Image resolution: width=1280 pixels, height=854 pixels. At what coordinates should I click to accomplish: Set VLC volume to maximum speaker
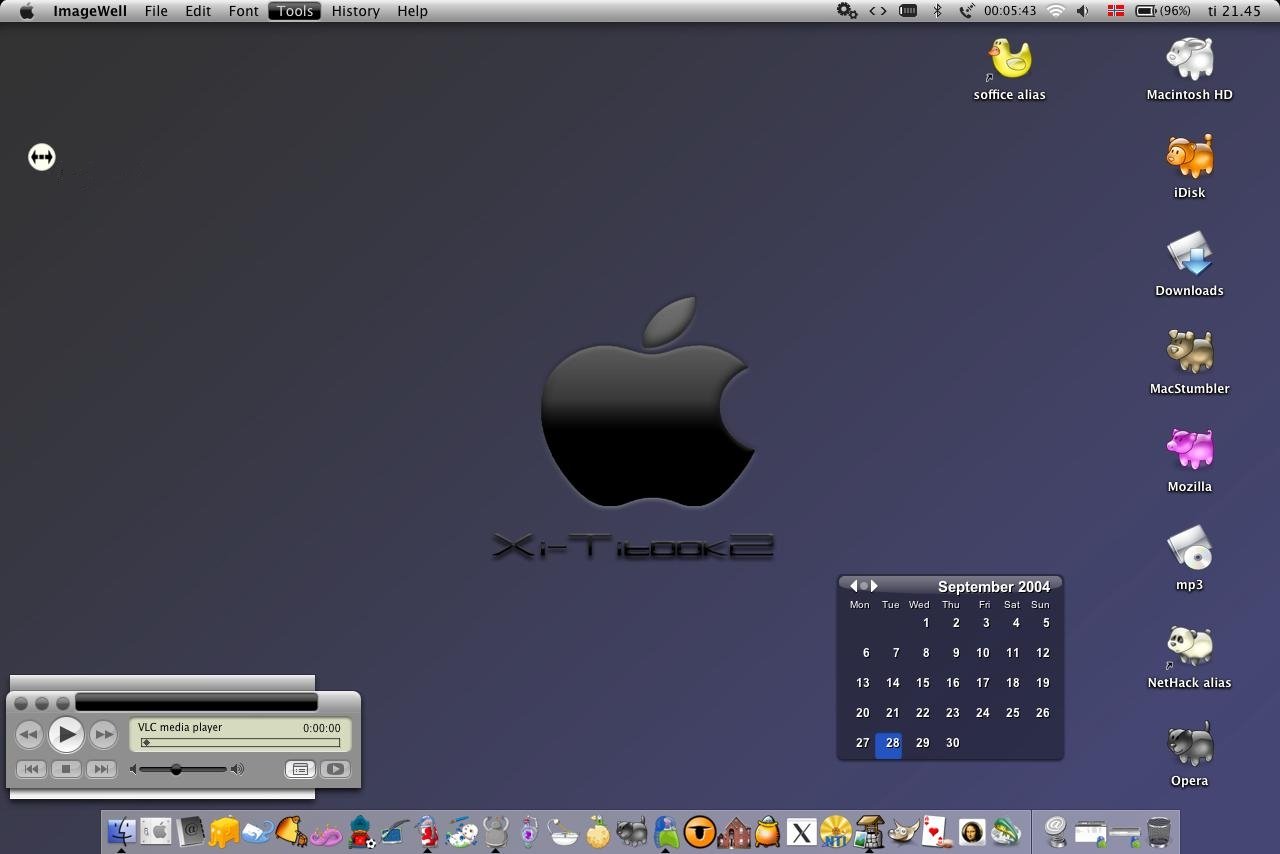click(x=237, y=769)
